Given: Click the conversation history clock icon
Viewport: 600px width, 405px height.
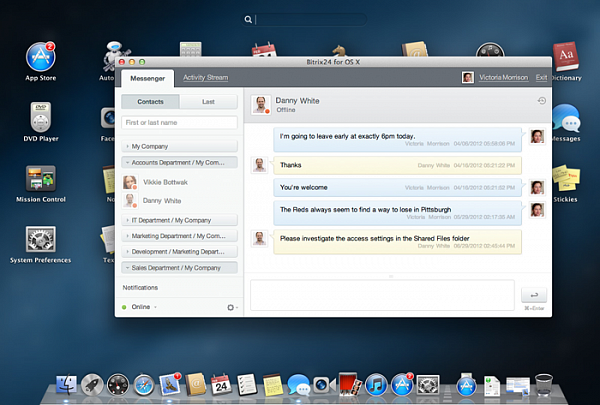Looking at the screenshot, I should tap(541, 101).
